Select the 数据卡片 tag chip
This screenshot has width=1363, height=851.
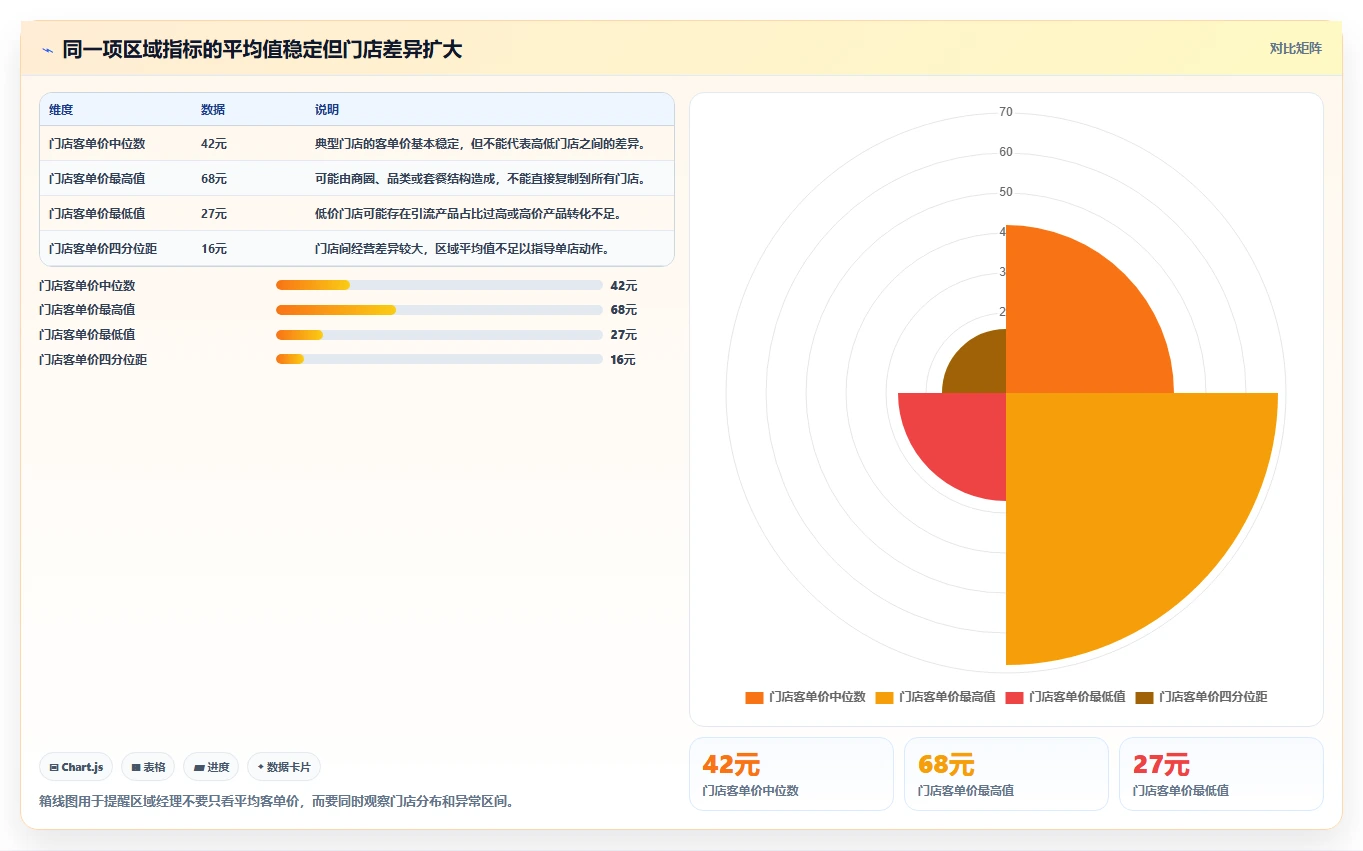[284, 767]
